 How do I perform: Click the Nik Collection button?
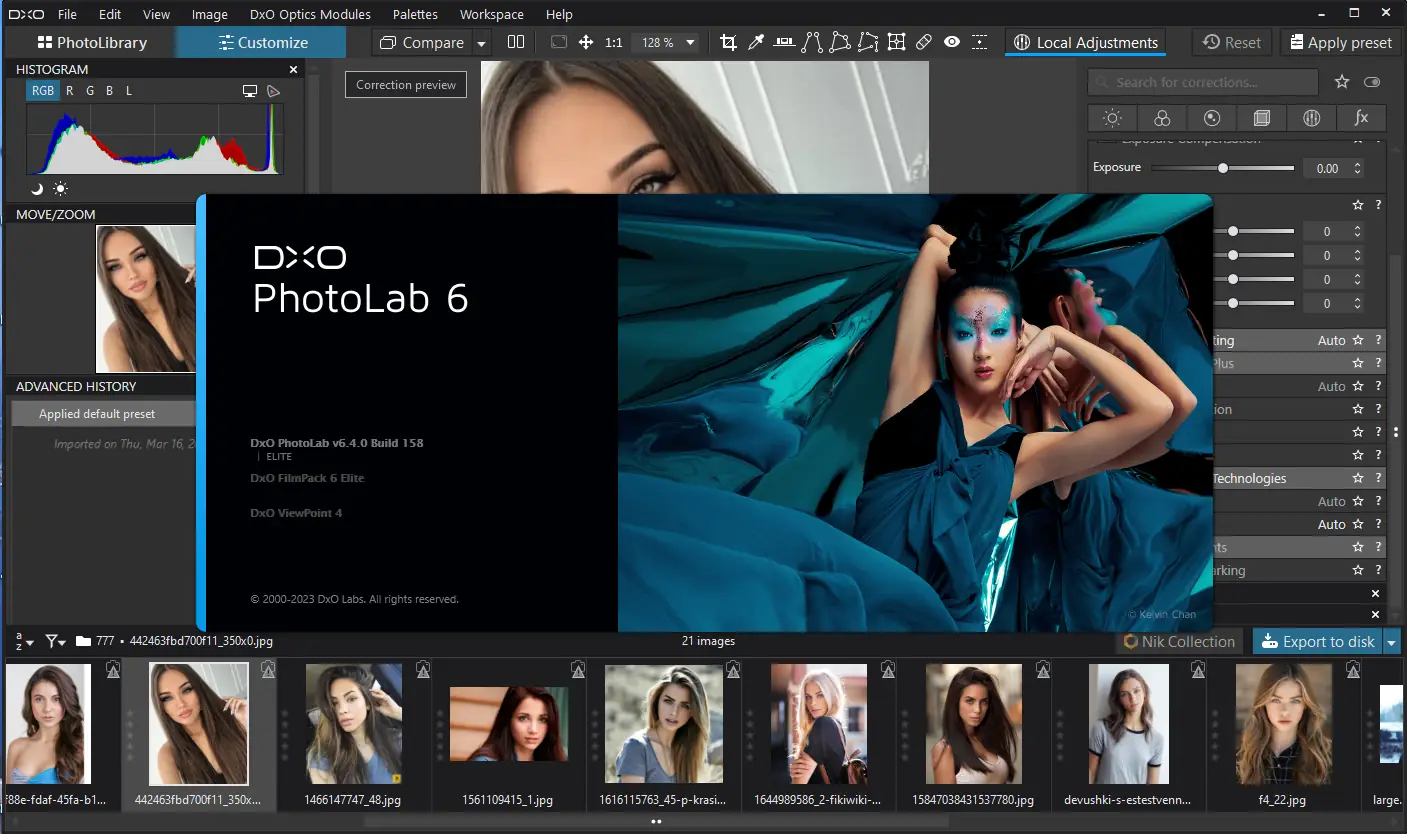pos(1179,642)
